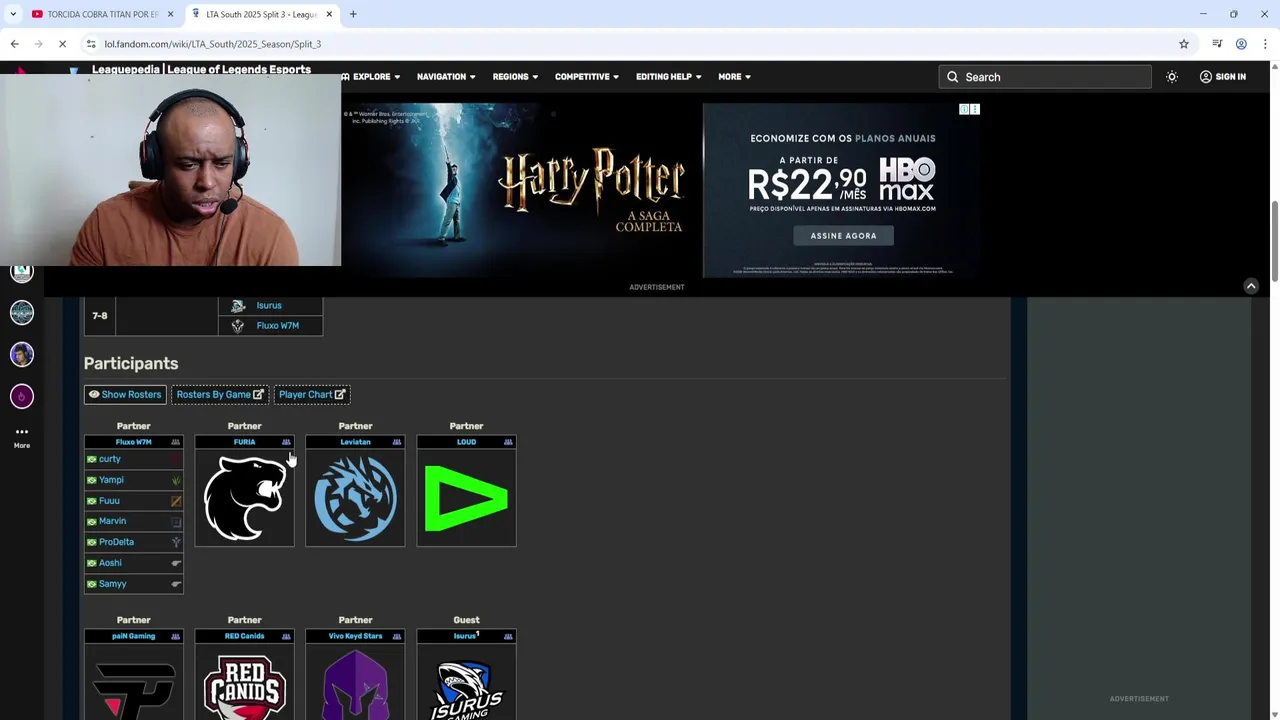Toggle roster icon on paiN Gaming card

point(176,636)
